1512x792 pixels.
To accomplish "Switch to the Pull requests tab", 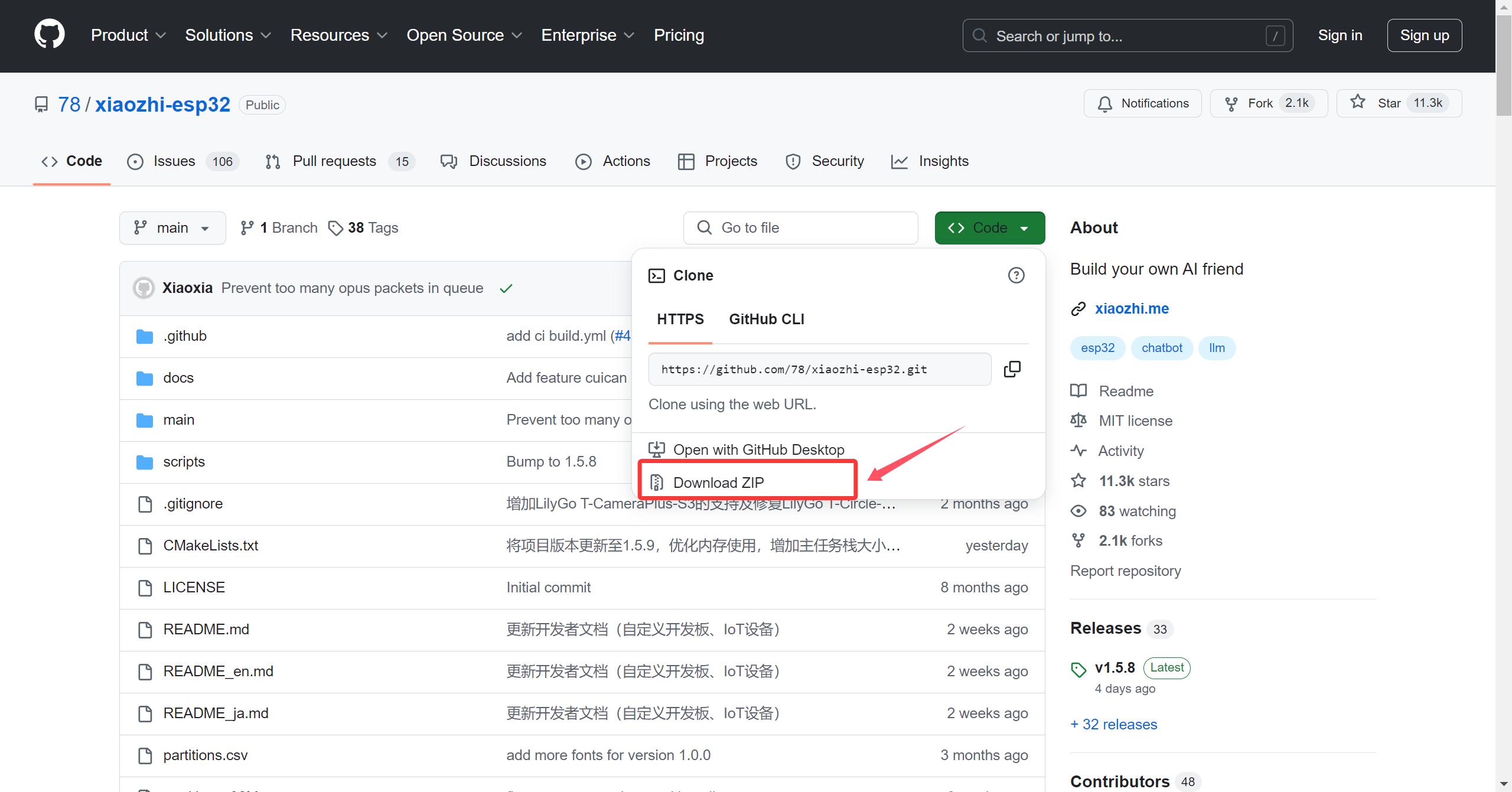I will point(340,161).
